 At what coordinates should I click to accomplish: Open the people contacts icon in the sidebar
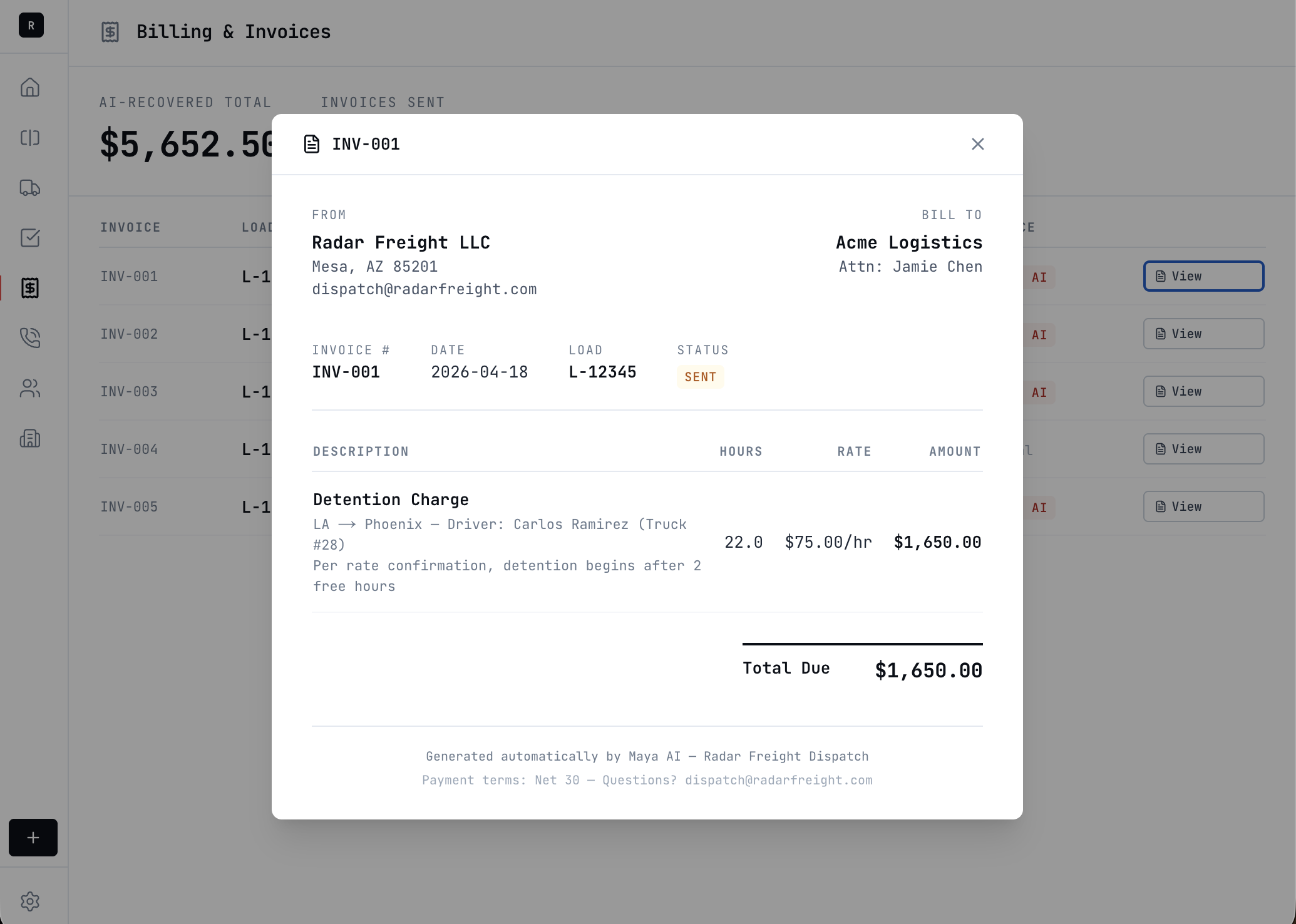pos(30,388)
